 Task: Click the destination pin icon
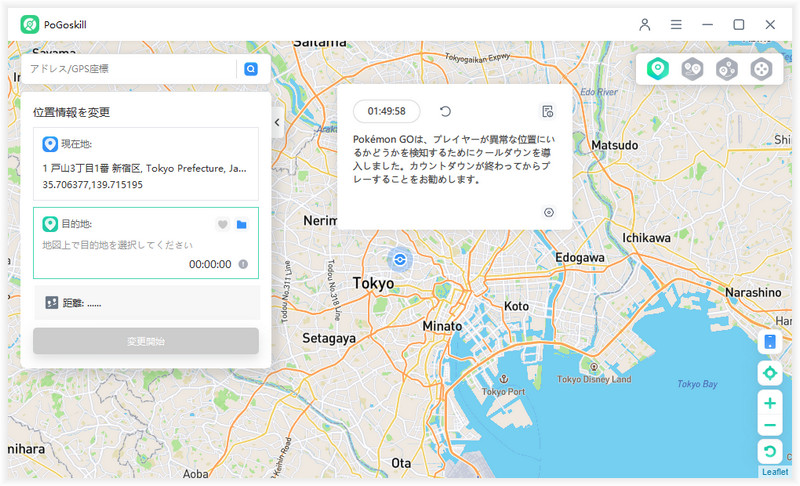50,224
